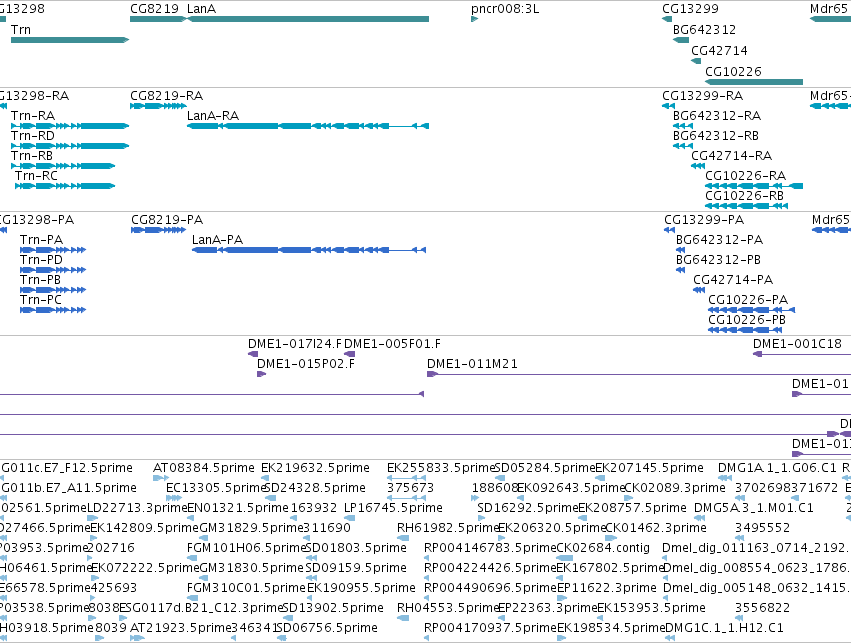The height and width of the screenshot is (643, 851).
Task: Click the Trn-RB transcript label
Action: [x=32, y=156]
